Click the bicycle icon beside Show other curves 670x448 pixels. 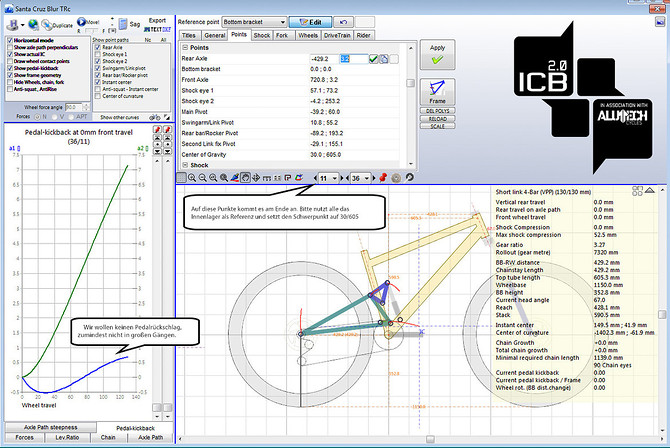[155, 117]
